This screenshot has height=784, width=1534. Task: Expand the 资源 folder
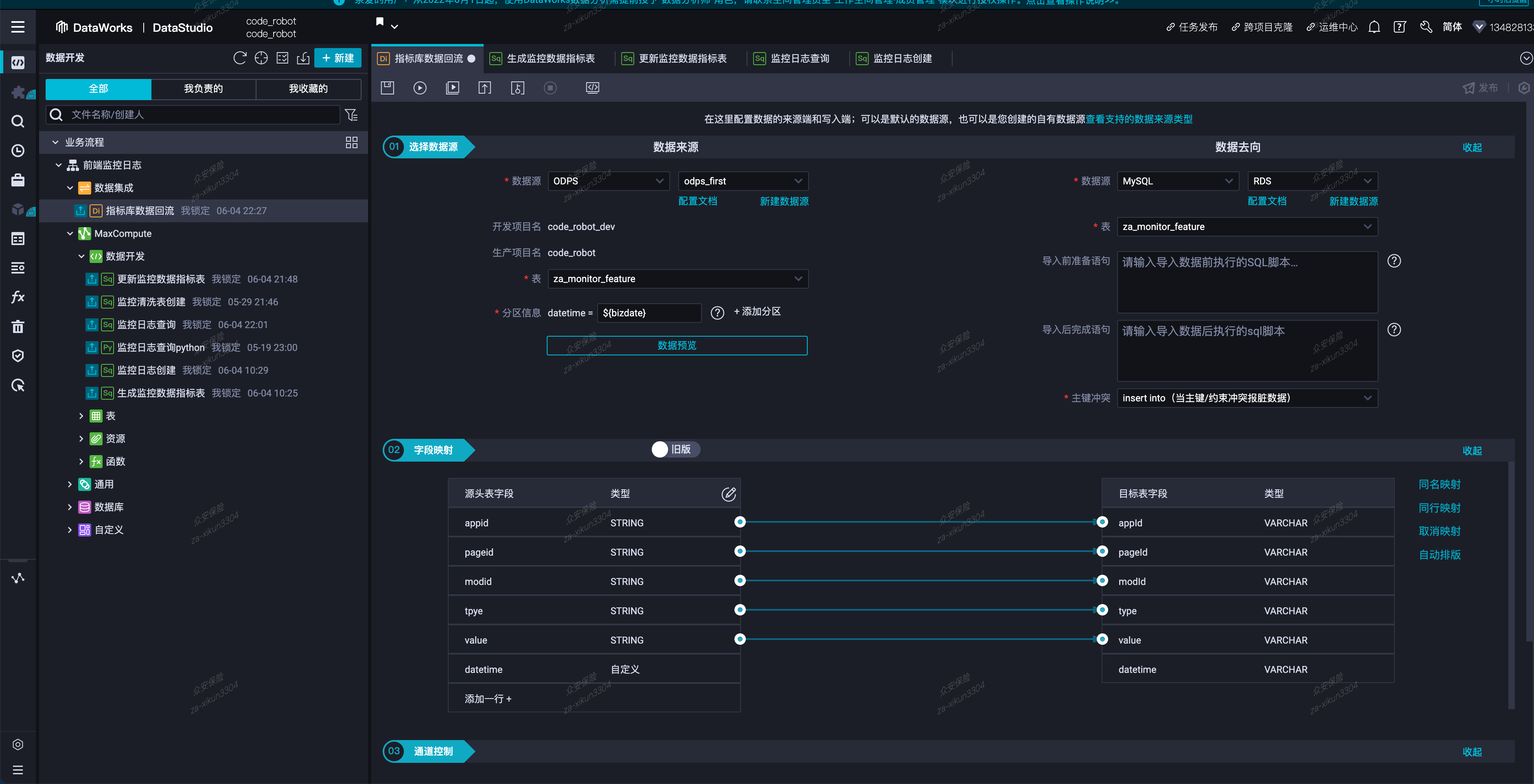click(x=81, y=439)
